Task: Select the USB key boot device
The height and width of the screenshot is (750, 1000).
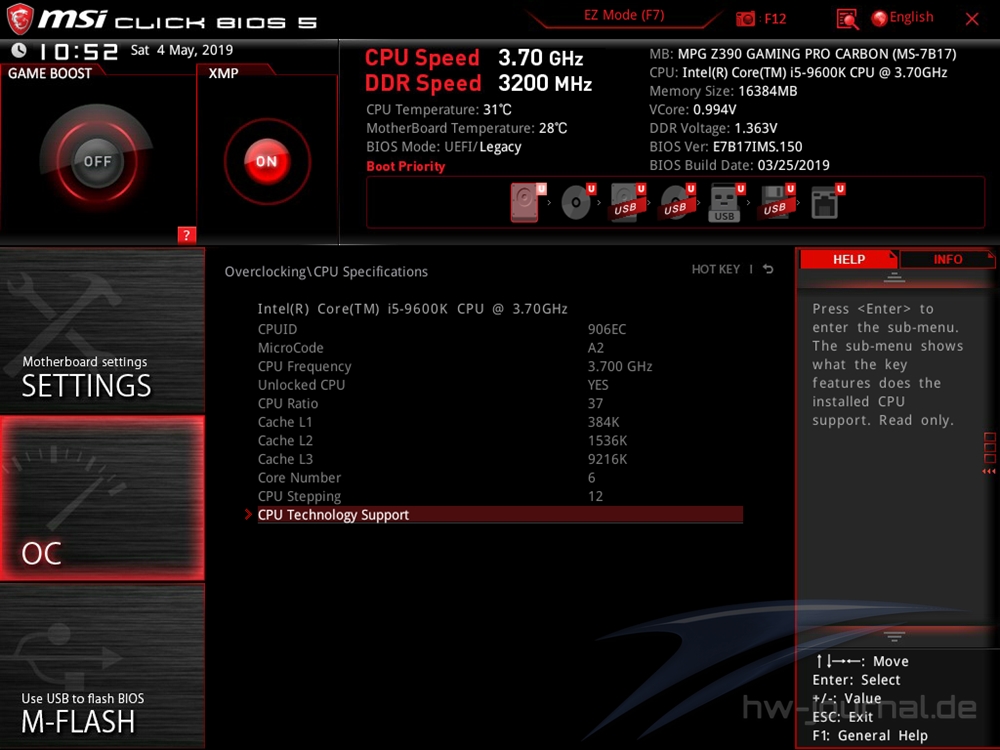Action: click(726, 202)
